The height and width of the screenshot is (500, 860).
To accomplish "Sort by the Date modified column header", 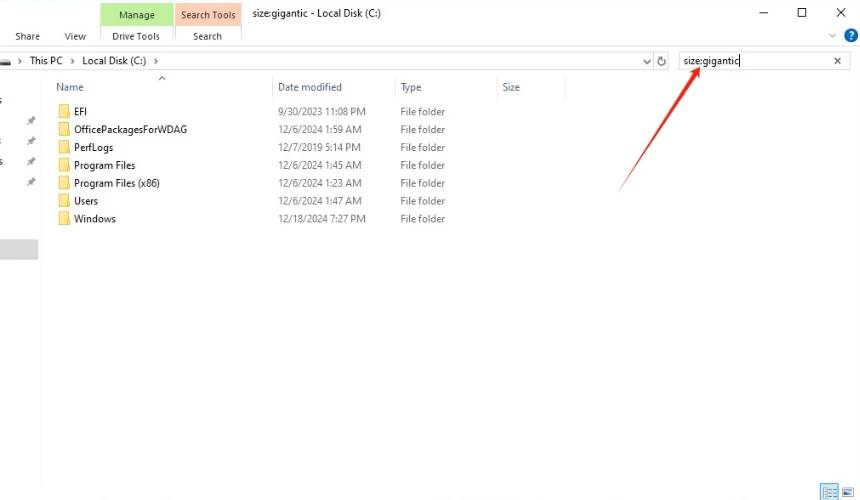I will coord(310,87).
